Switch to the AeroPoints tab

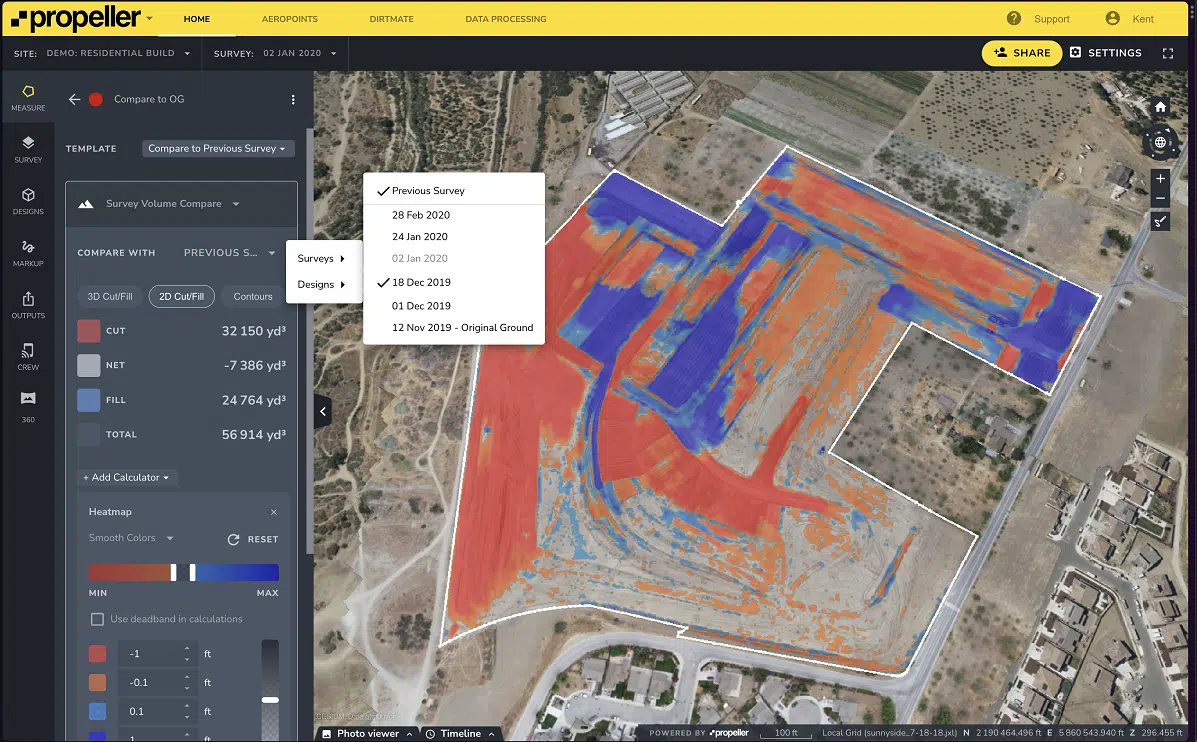(x=288, y=19)
